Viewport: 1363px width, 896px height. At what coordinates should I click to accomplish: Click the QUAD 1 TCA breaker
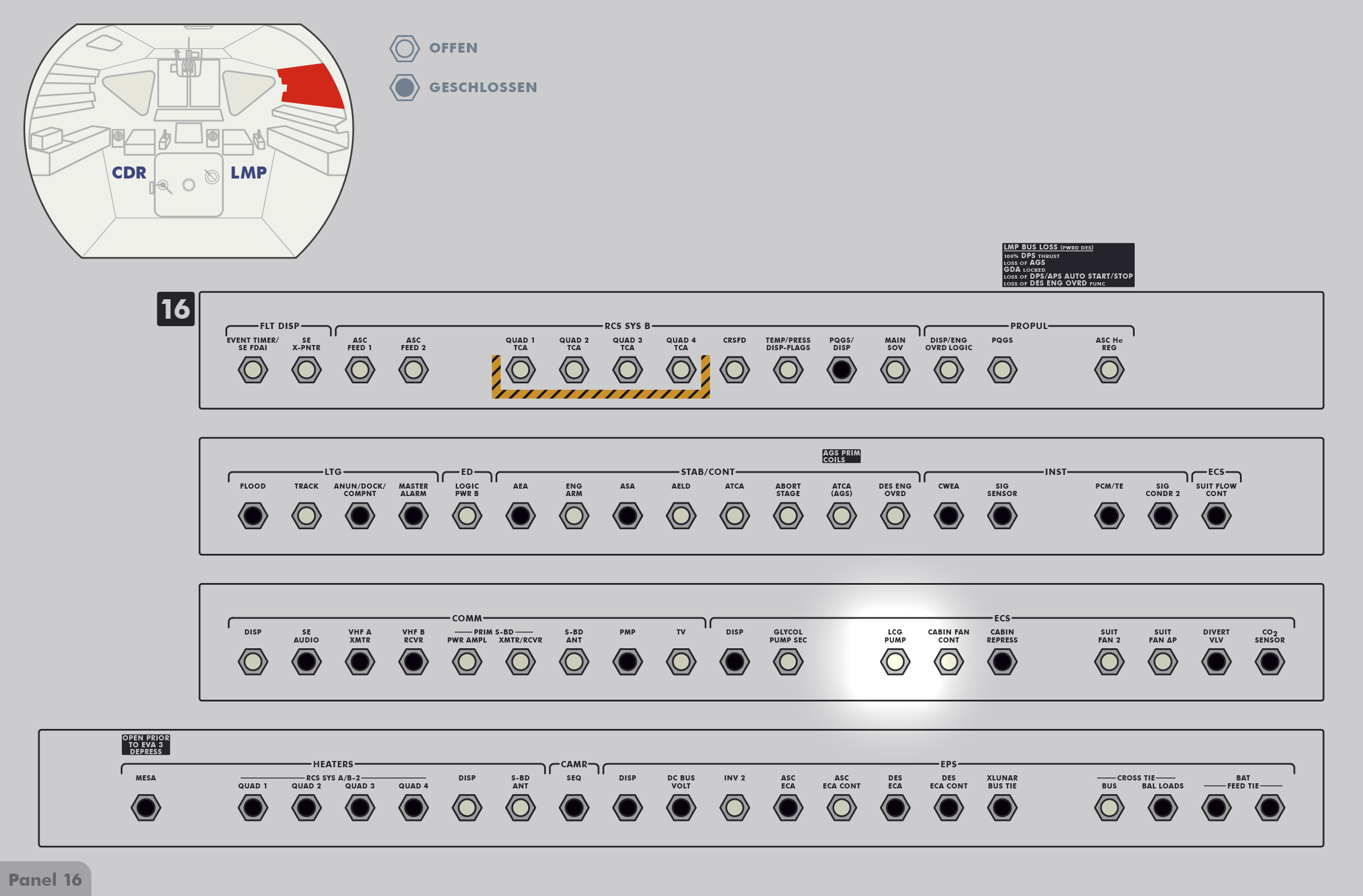[x=520, y=370]
